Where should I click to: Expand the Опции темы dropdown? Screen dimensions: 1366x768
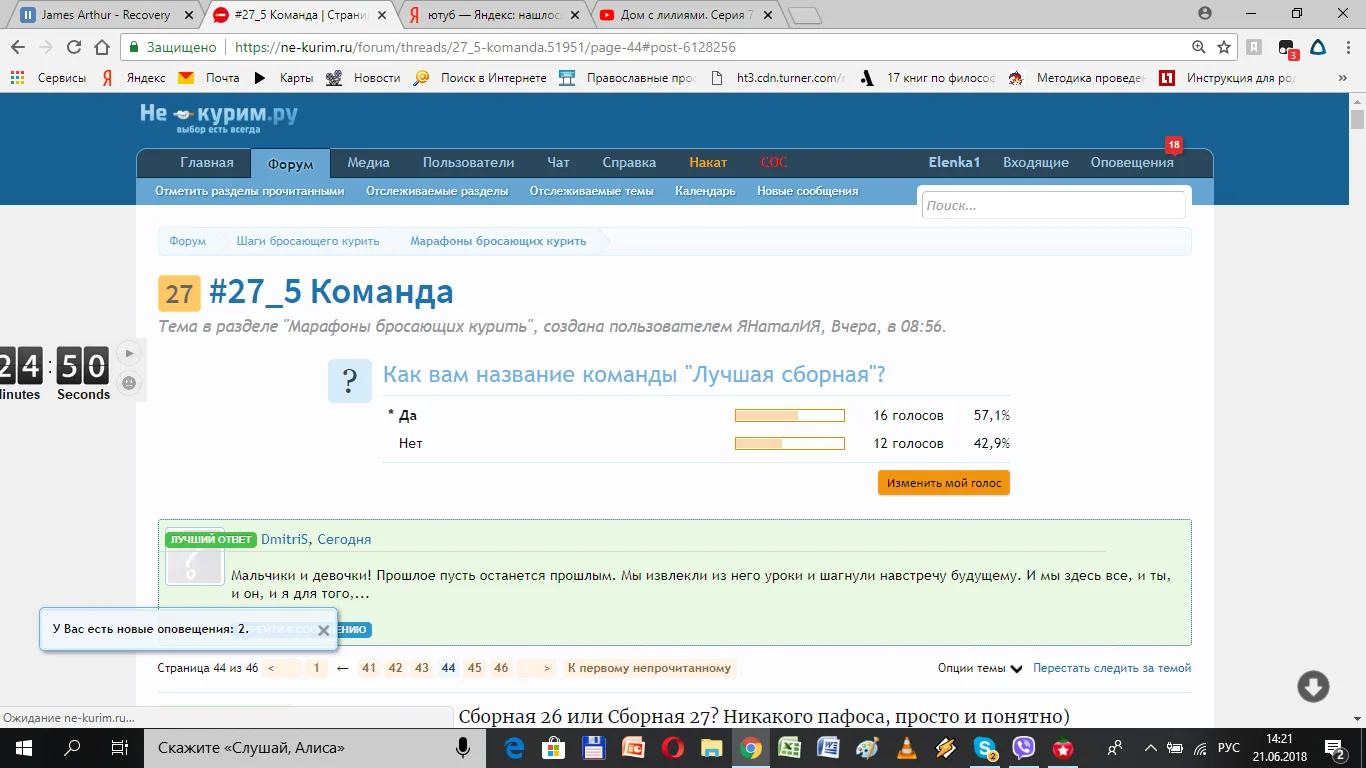coord(979,668)
